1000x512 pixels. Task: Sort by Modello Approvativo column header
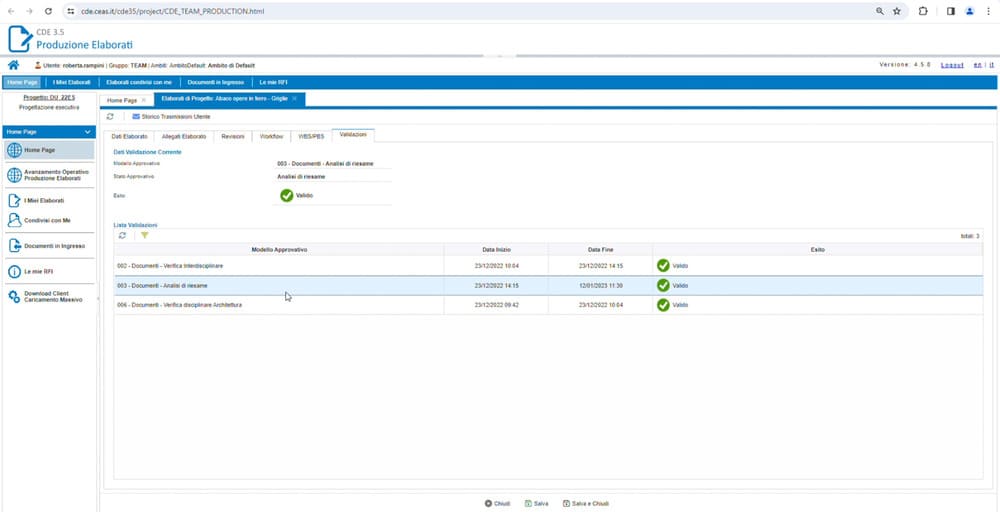coord(279,249)
